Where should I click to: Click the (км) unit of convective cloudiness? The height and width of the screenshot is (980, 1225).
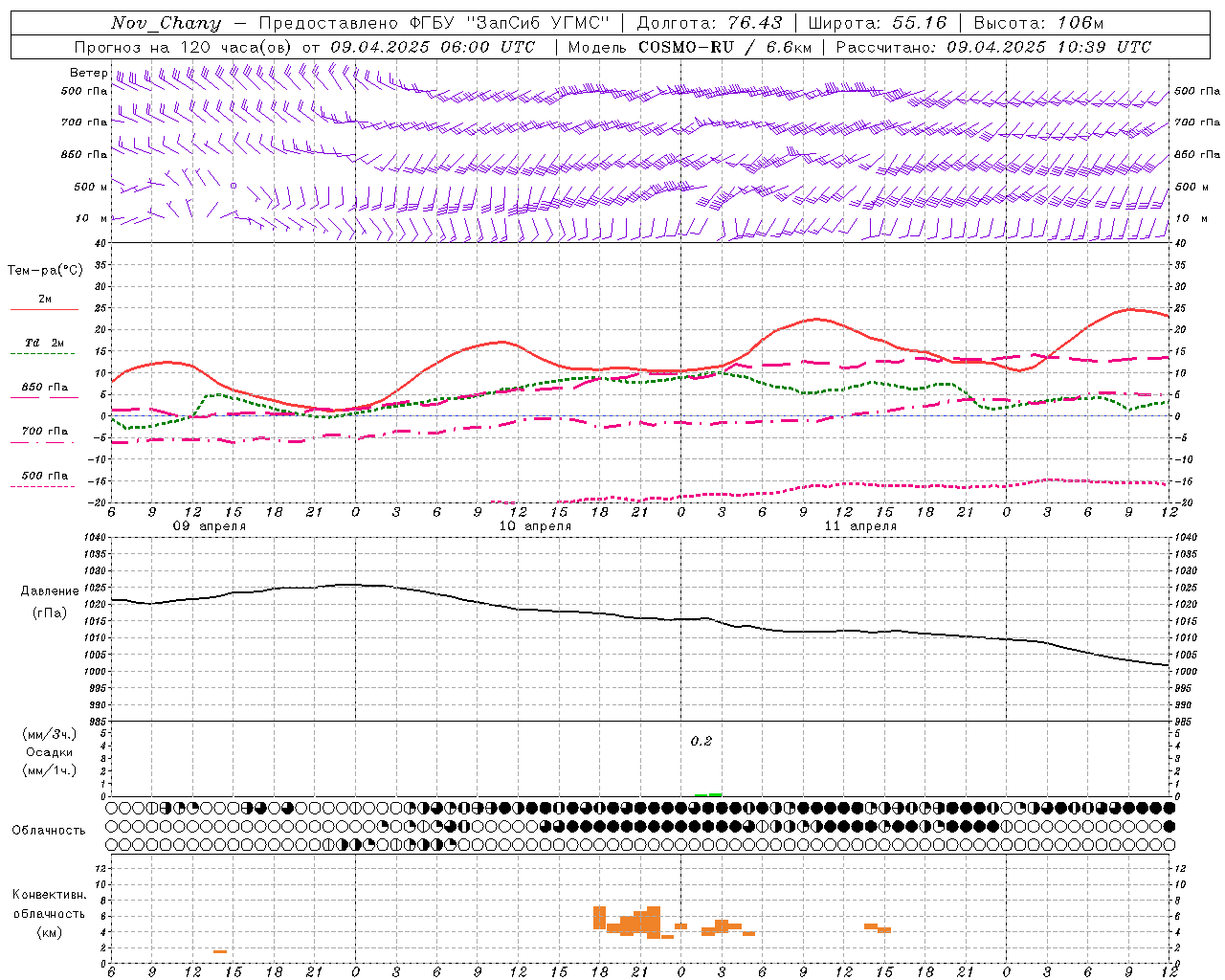click(50, 932)
